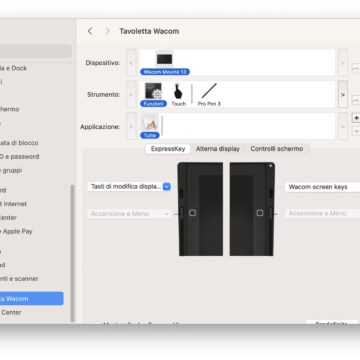Click right scroll arrow in Strumento row
The height and width of the screenshot is (360, 360).
[x=343, y=94]
